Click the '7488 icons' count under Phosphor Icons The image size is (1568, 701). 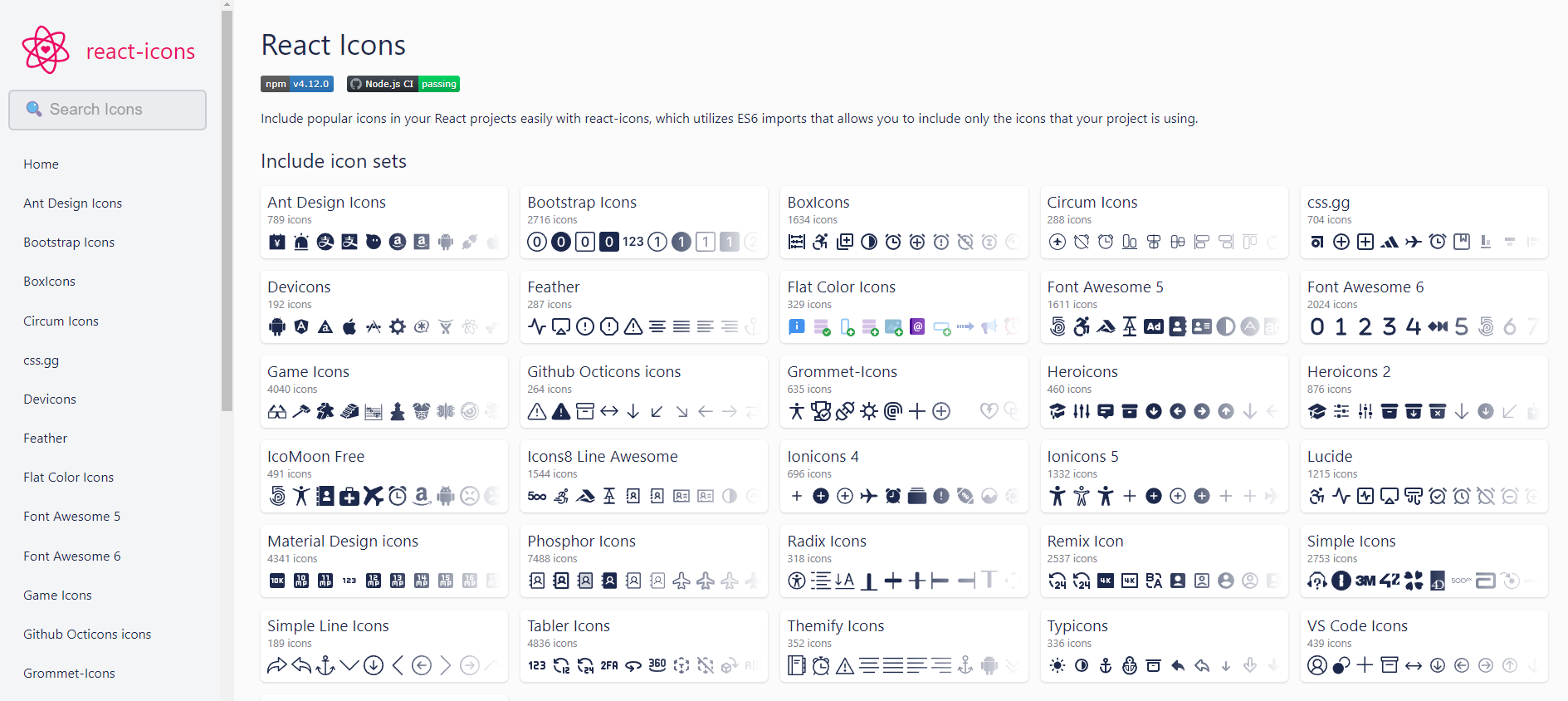pos(552,559)
